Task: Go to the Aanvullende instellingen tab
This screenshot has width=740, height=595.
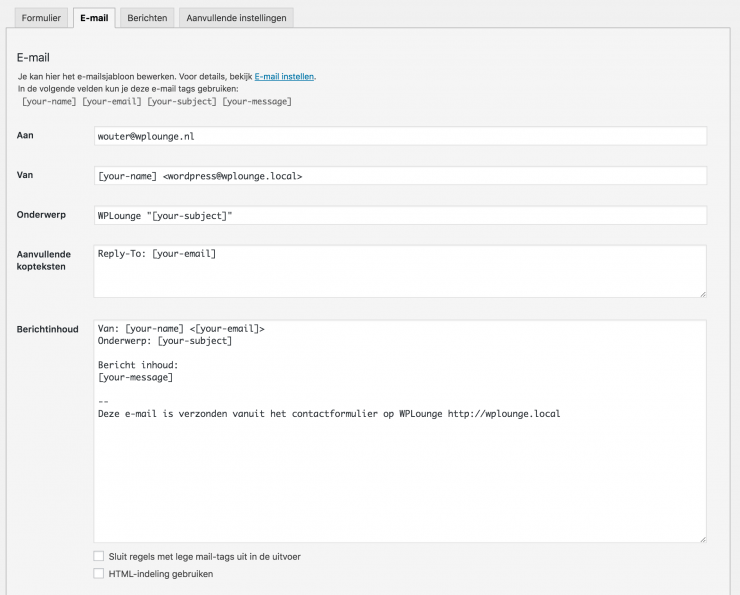Action: (237, 18)
